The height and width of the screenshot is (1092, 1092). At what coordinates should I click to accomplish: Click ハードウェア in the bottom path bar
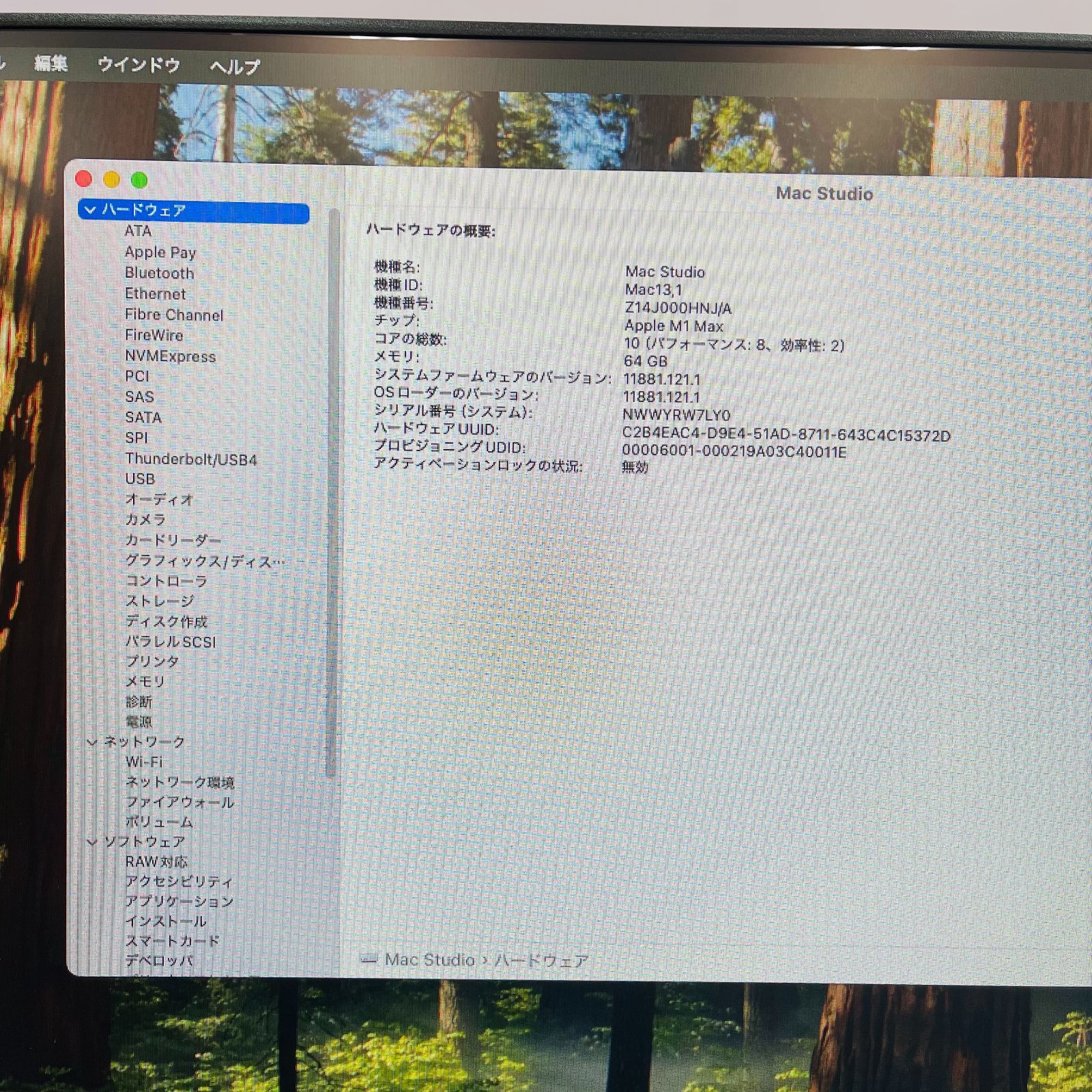541,961
